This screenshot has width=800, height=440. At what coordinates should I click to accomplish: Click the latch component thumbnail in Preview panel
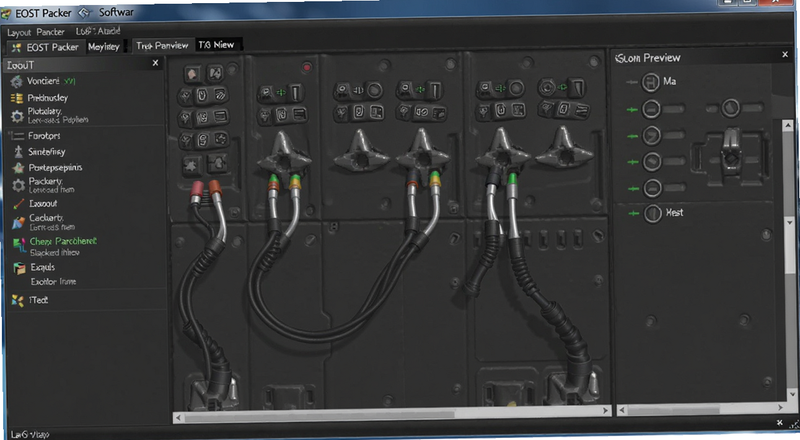coord(730,154)
